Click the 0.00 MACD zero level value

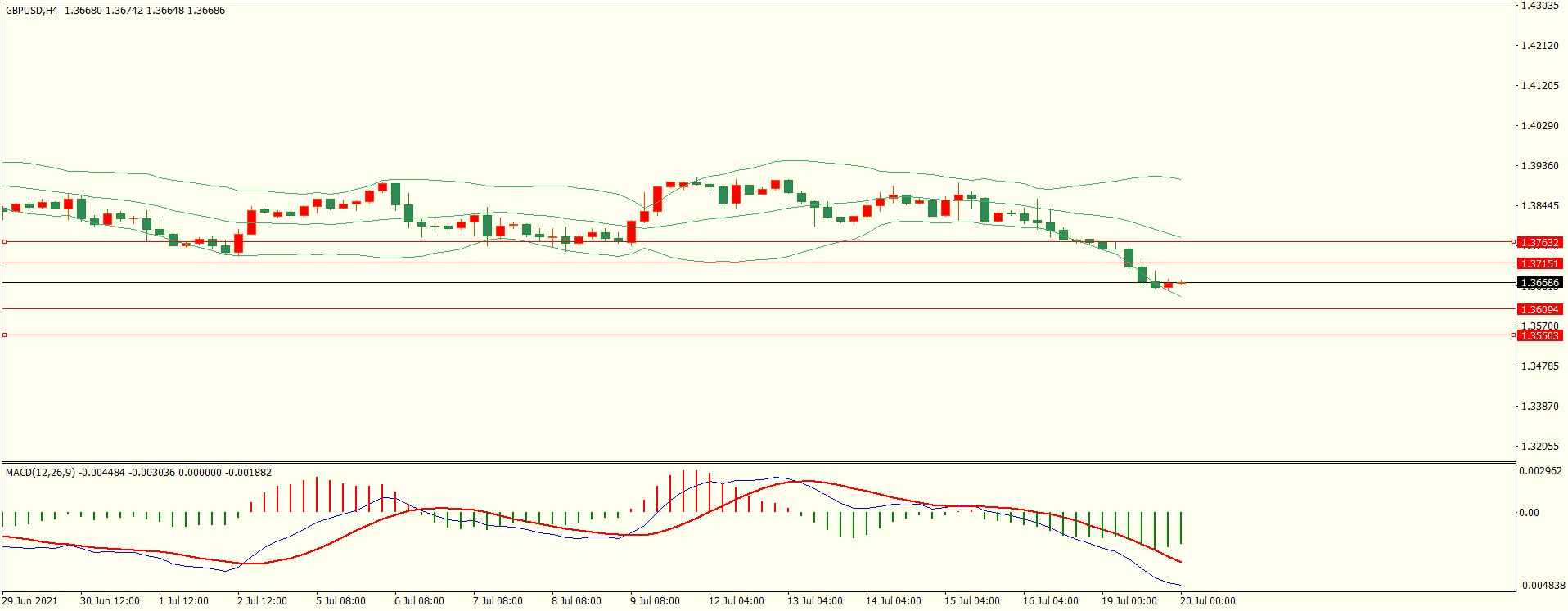(x=1529, y=513)
